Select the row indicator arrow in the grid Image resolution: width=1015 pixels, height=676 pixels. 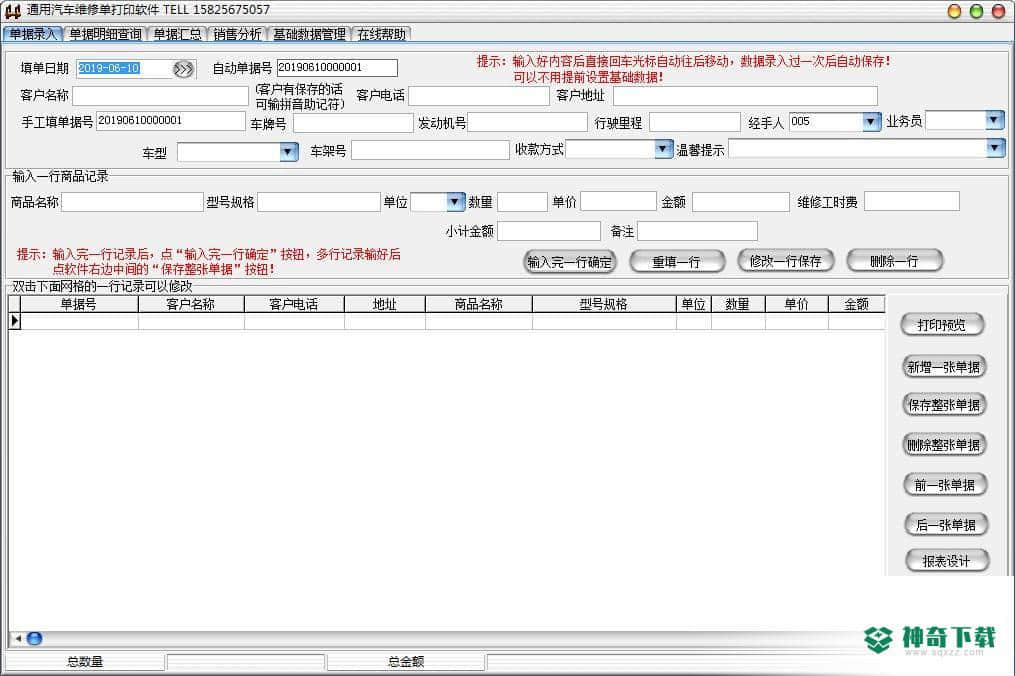click(15, 321)
